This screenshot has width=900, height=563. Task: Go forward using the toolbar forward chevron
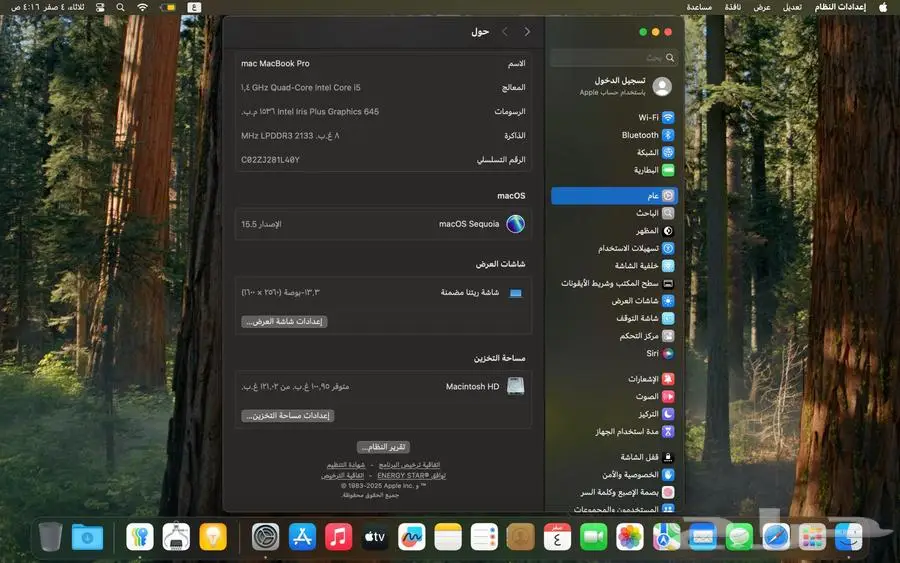(x=505, y=32)
